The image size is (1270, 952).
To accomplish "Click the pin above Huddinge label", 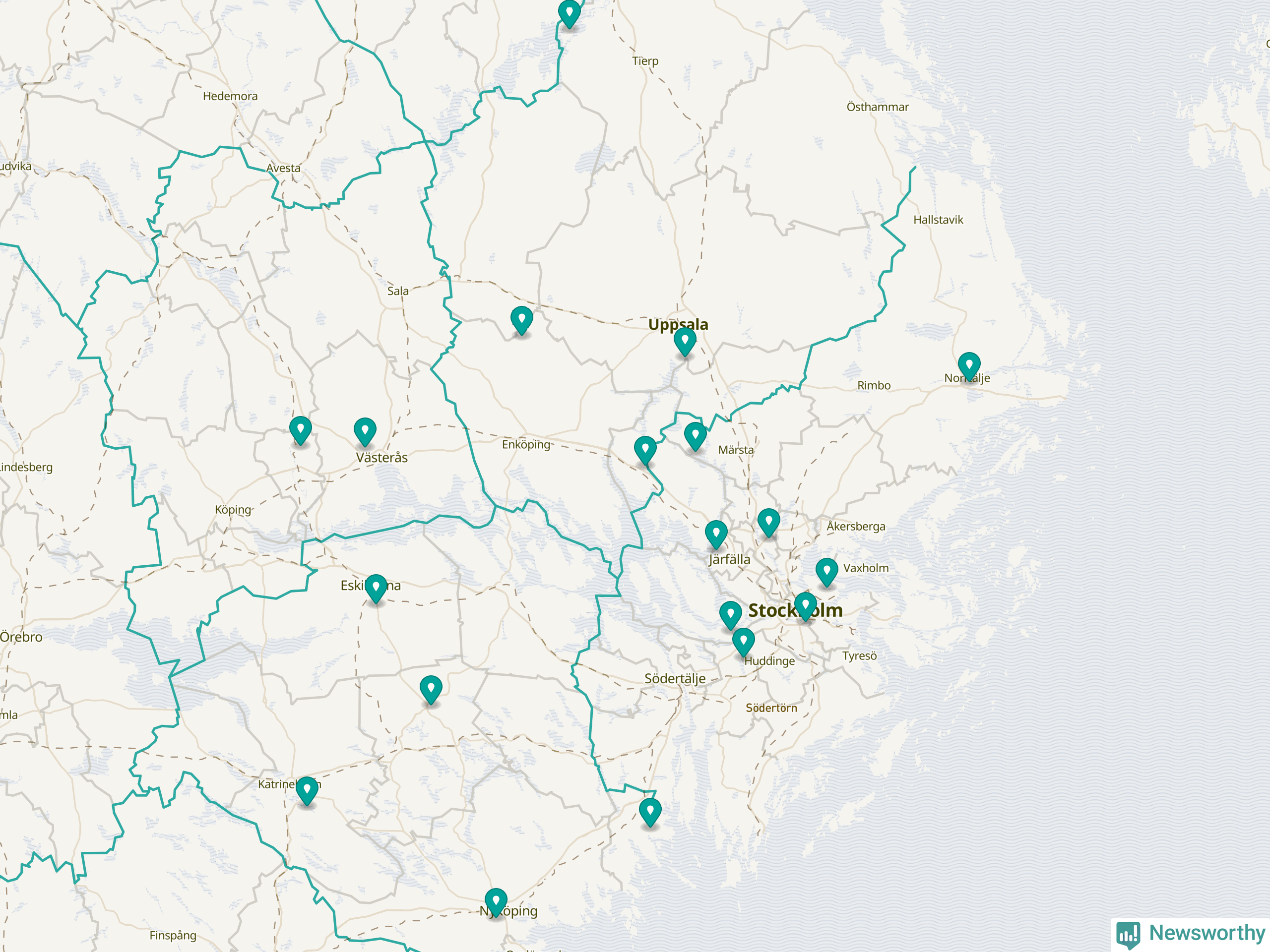I will click(743, 641).
